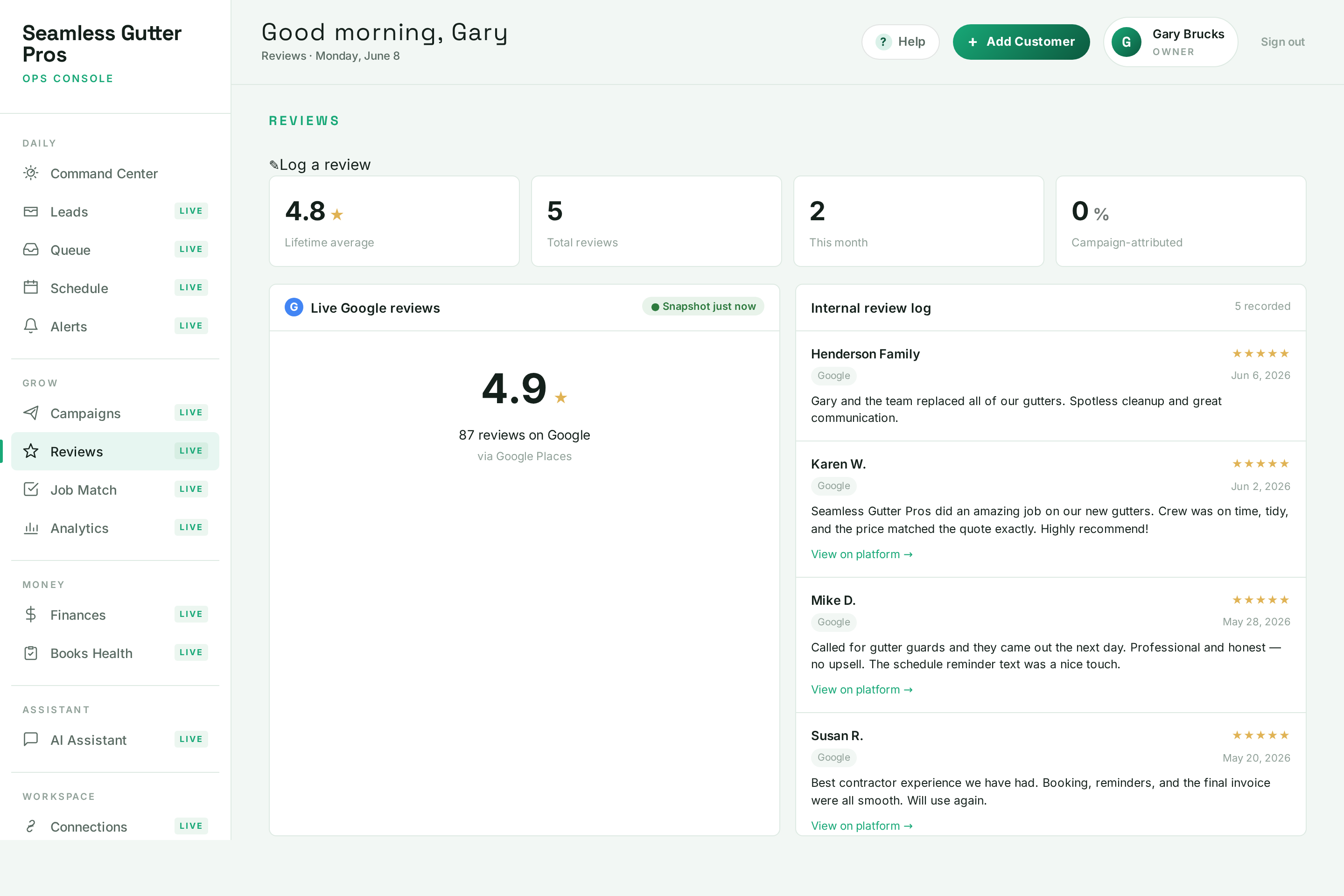Click Sign out
The height and width of the screenshot is (896, 1344).
click(x=1282, y=42)
